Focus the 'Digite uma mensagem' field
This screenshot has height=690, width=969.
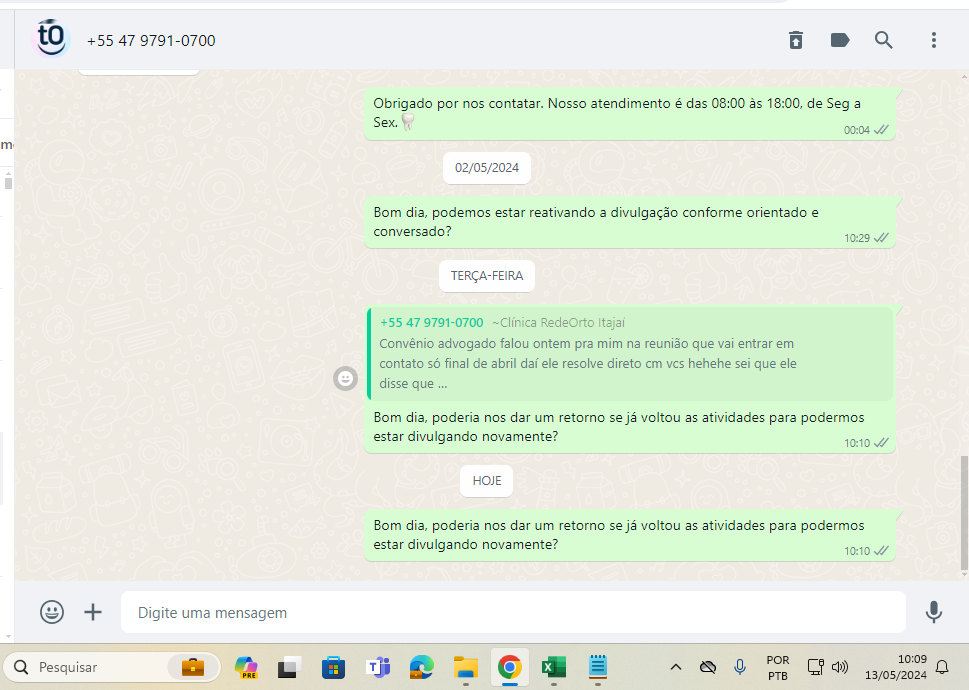[x=513, y=612]
